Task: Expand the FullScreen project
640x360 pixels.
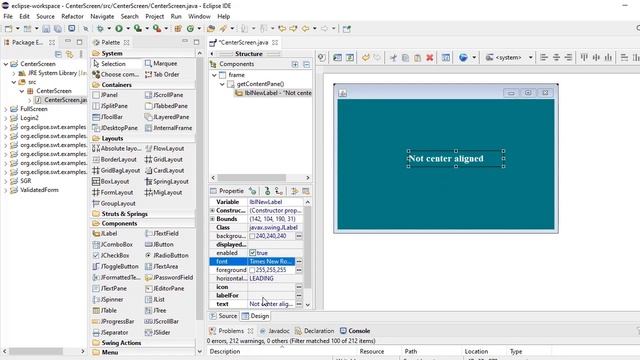Action: [6, 109]
